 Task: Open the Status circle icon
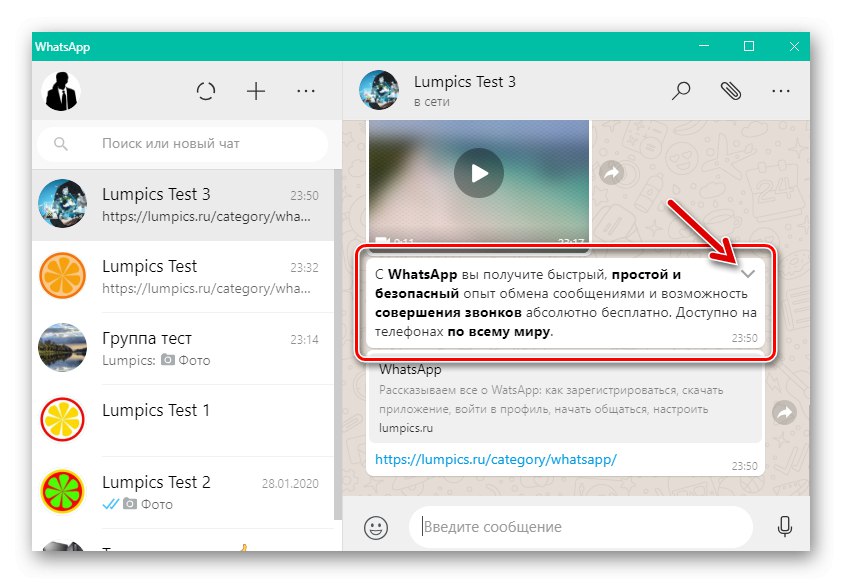pos(206,91)
